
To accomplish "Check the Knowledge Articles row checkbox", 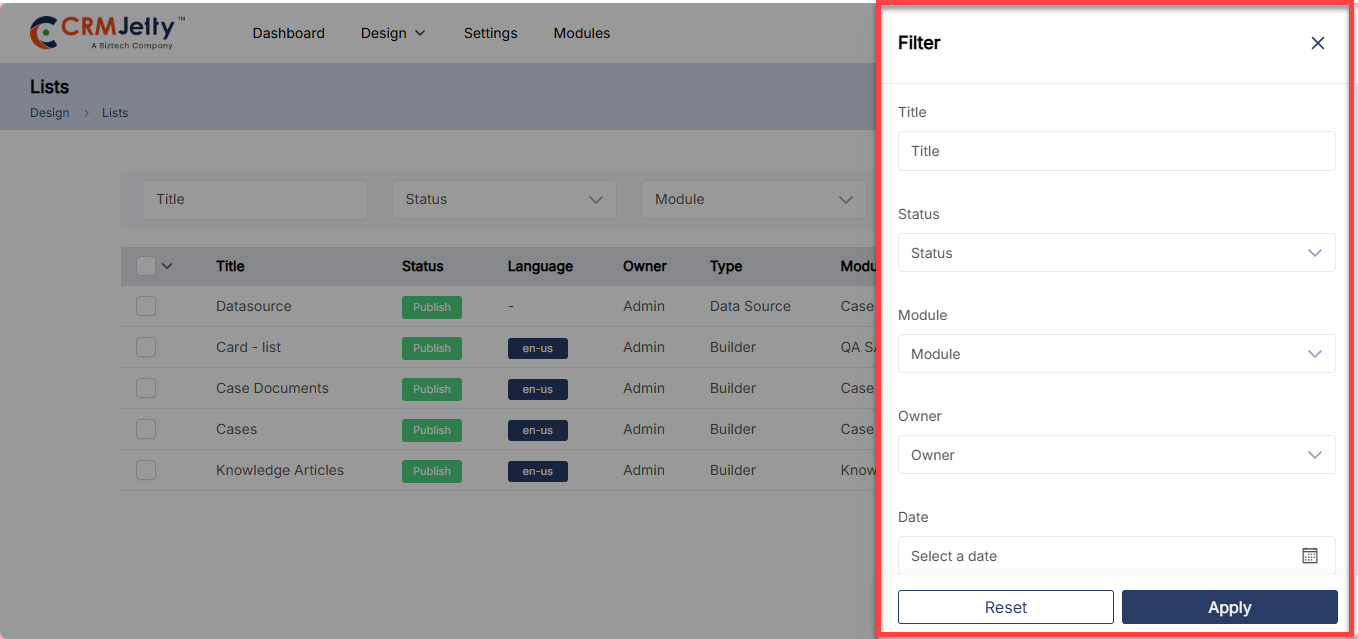I will click(146, 470).
